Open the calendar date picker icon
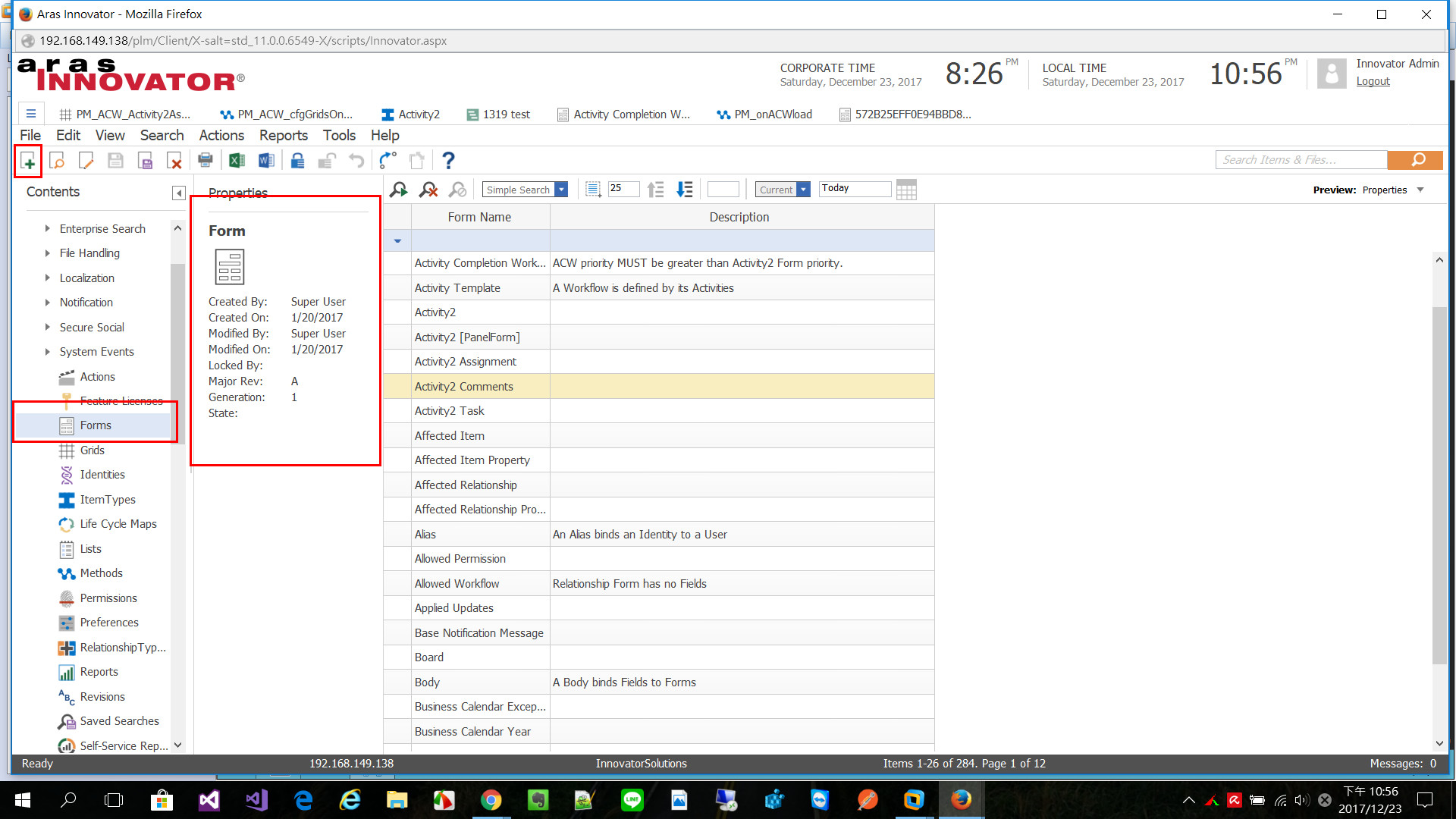Image resolution: width=1456 pixels, height=819 pixels. point(906,190)
